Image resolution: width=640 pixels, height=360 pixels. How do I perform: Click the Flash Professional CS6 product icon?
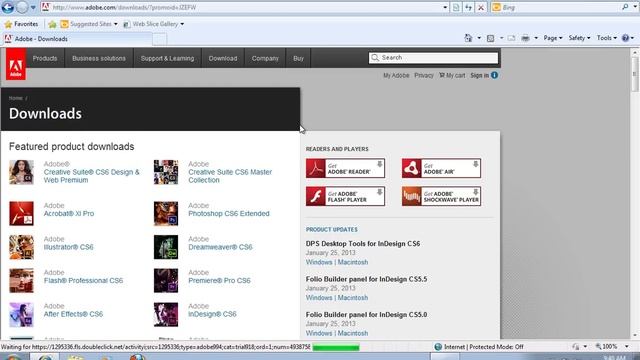click(x=21, y=280)
